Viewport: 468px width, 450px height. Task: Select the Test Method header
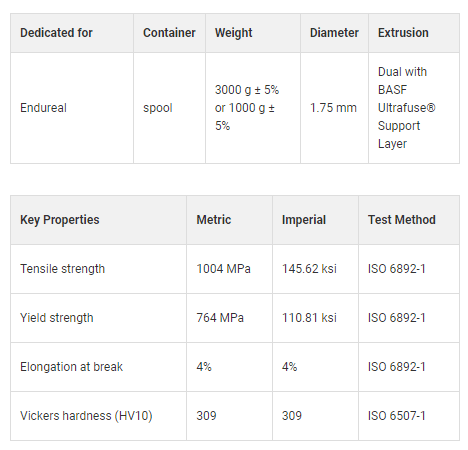coord(402,220)
